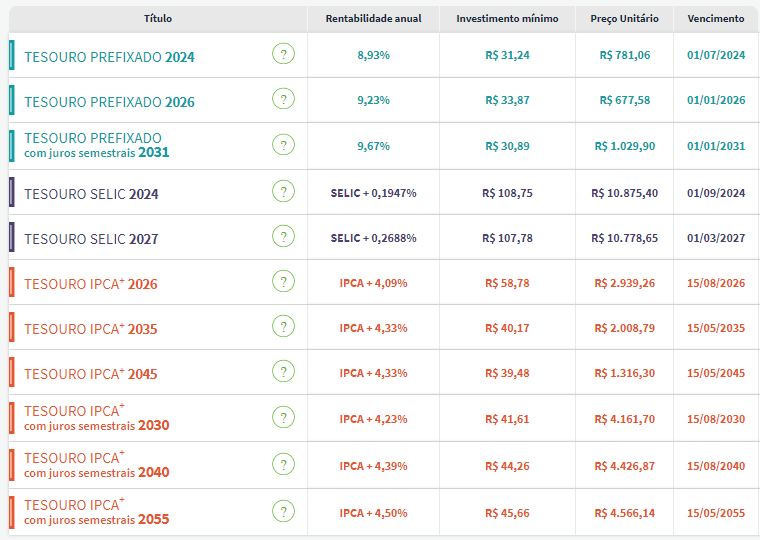Click the teal color bar of Prefixado 2026
760x540 pixels.
coord(11,100)
